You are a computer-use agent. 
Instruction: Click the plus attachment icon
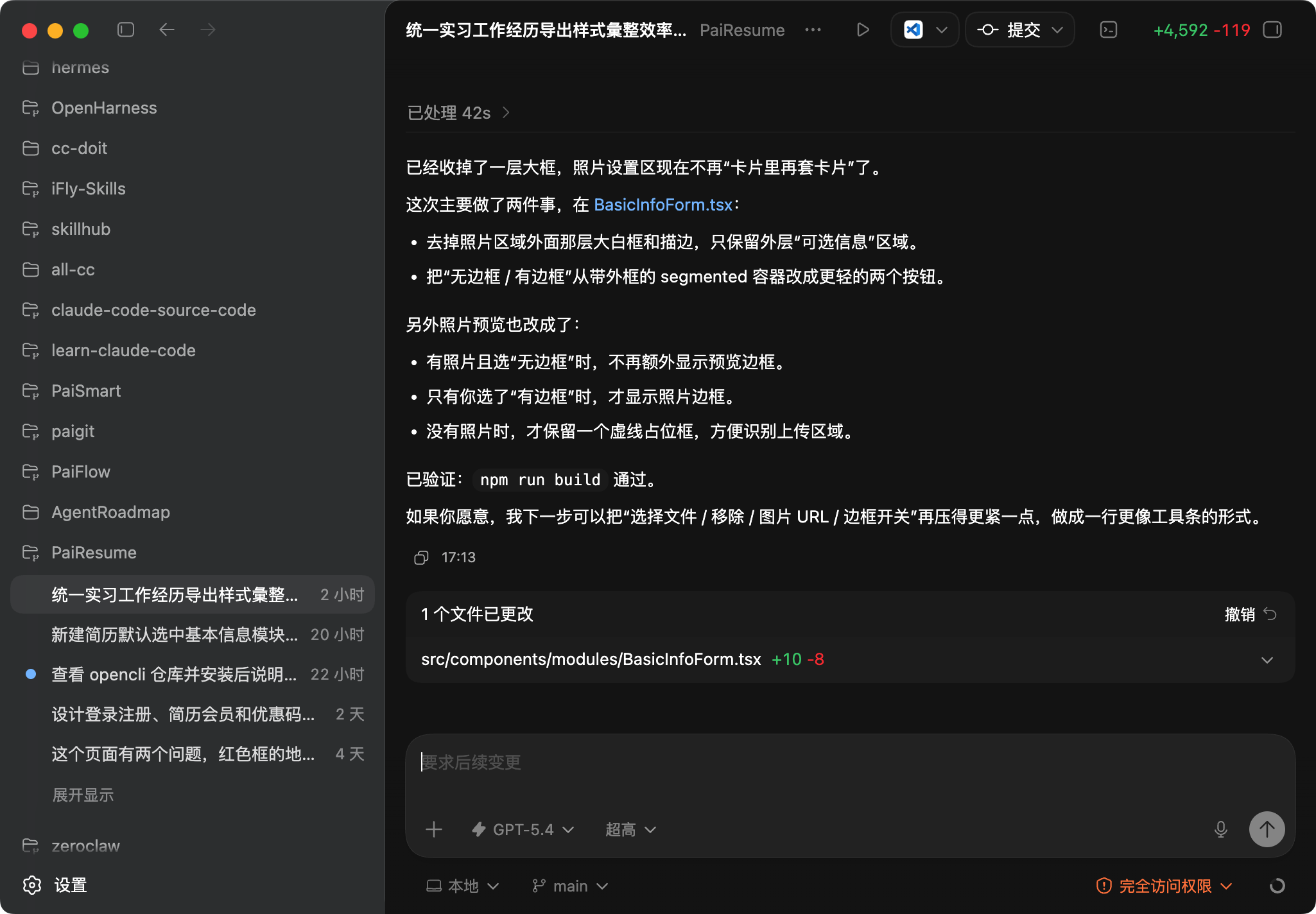click(434, 829)
